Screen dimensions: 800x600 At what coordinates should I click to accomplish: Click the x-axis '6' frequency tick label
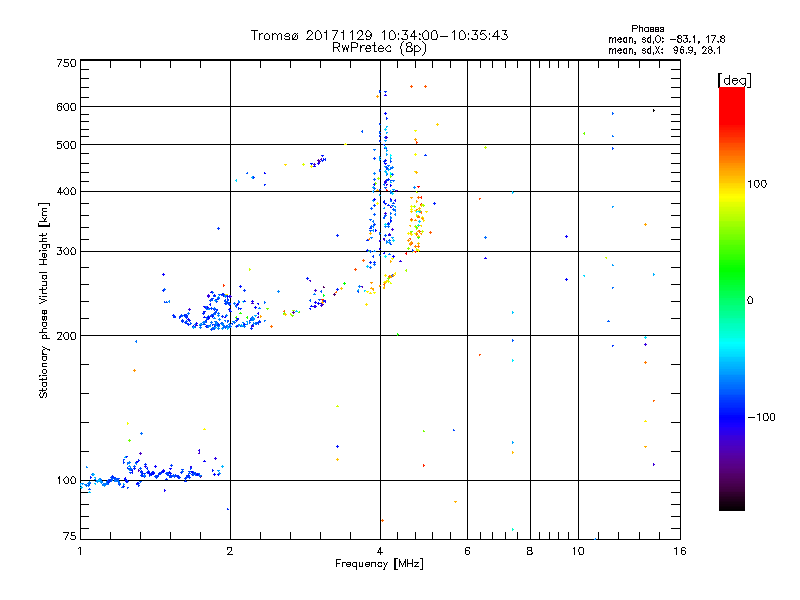[x=467, y=551]
